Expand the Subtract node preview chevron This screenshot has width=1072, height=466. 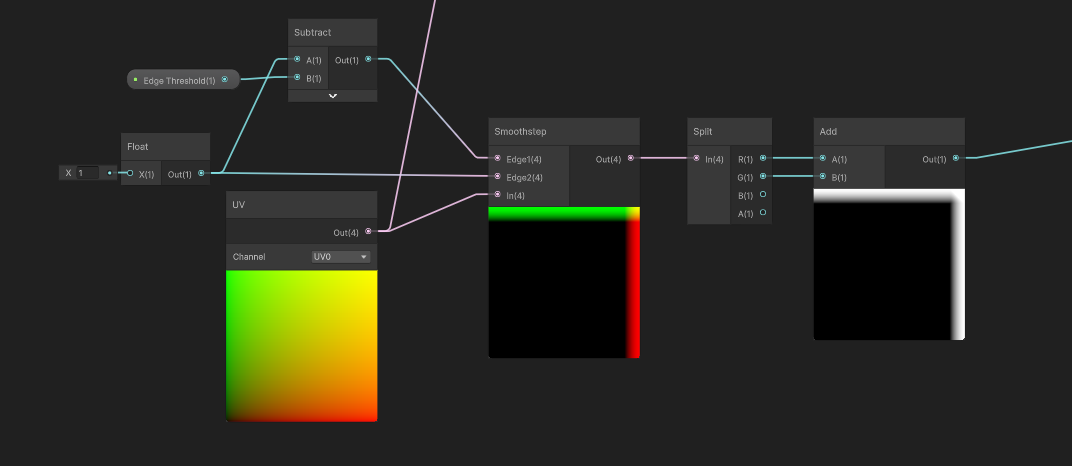point(333,96)
